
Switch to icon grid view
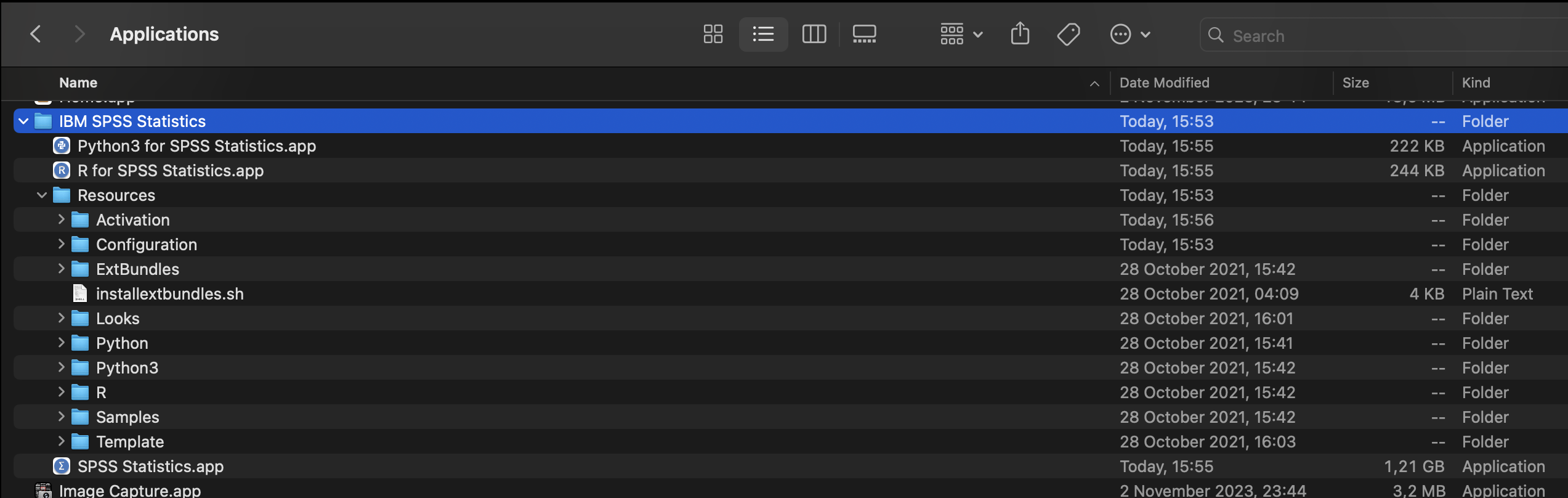(x=713, y=34)
